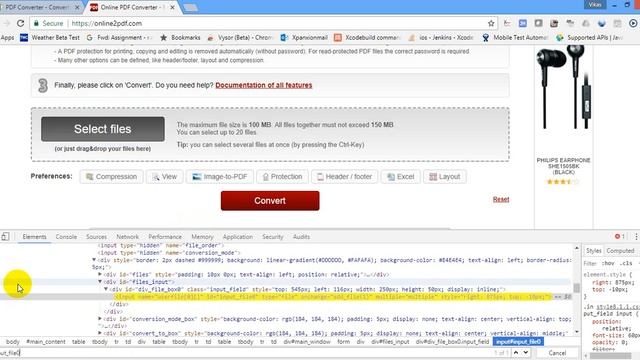
Task: Switch to DevTools Performance tab
Action: [x=165, y=237]
